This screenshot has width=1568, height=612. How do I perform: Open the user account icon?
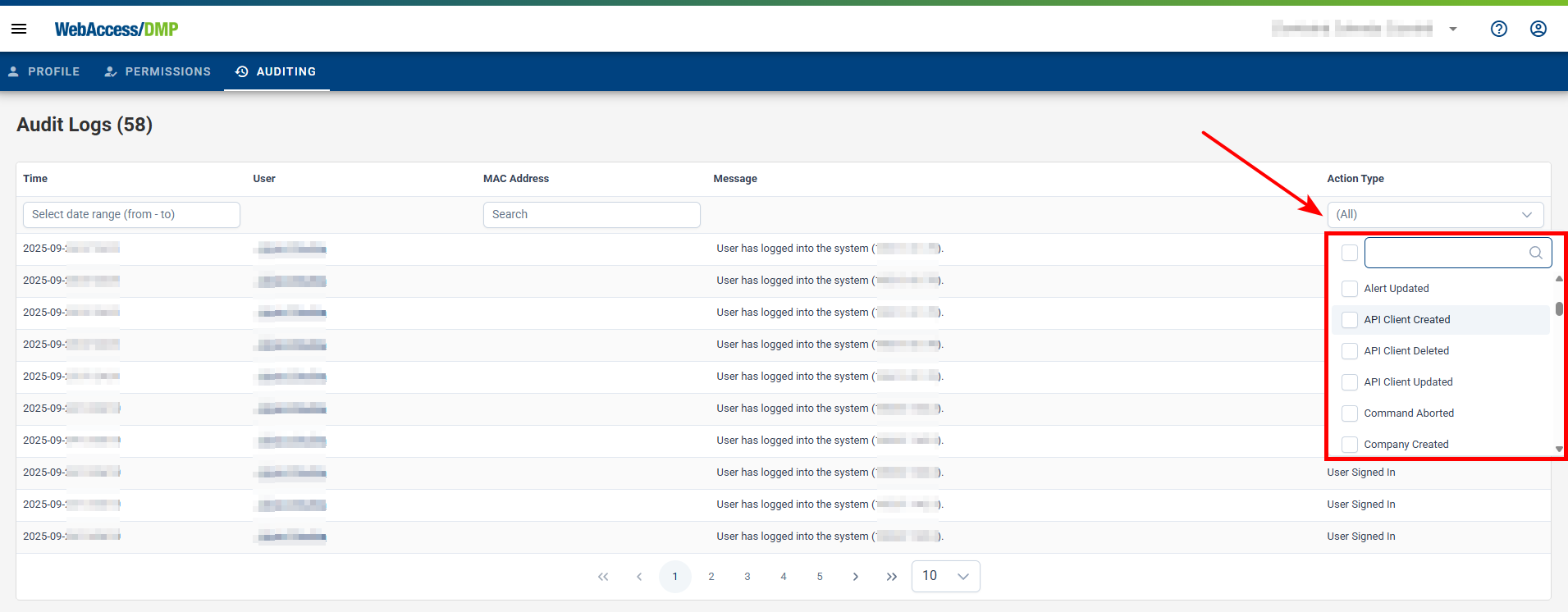point(1538,29)
